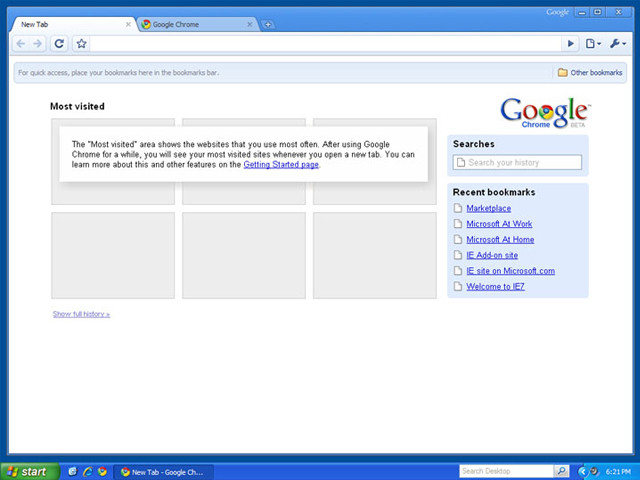Image resolution: width=640 pixels, height=480 pixels.
Task: Click the Google Chrome BETA logo
Action: [x=545, y=113]
